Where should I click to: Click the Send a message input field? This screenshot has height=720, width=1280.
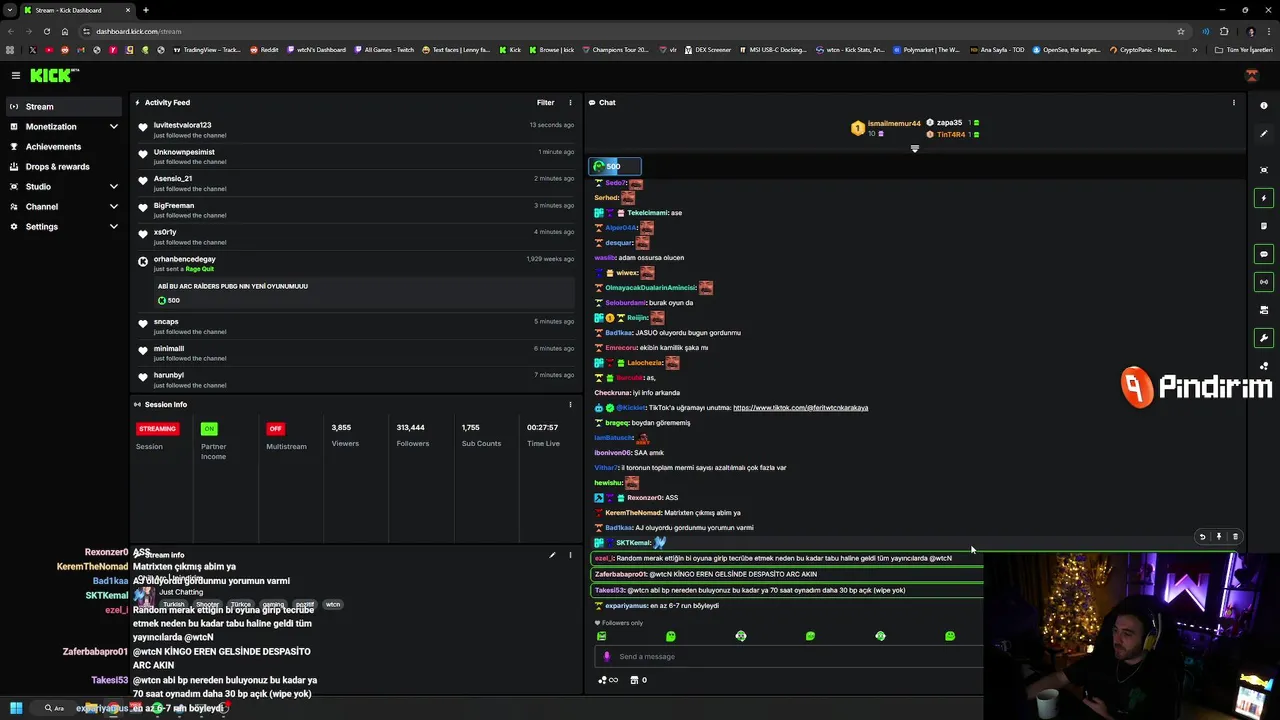[790, 657]
